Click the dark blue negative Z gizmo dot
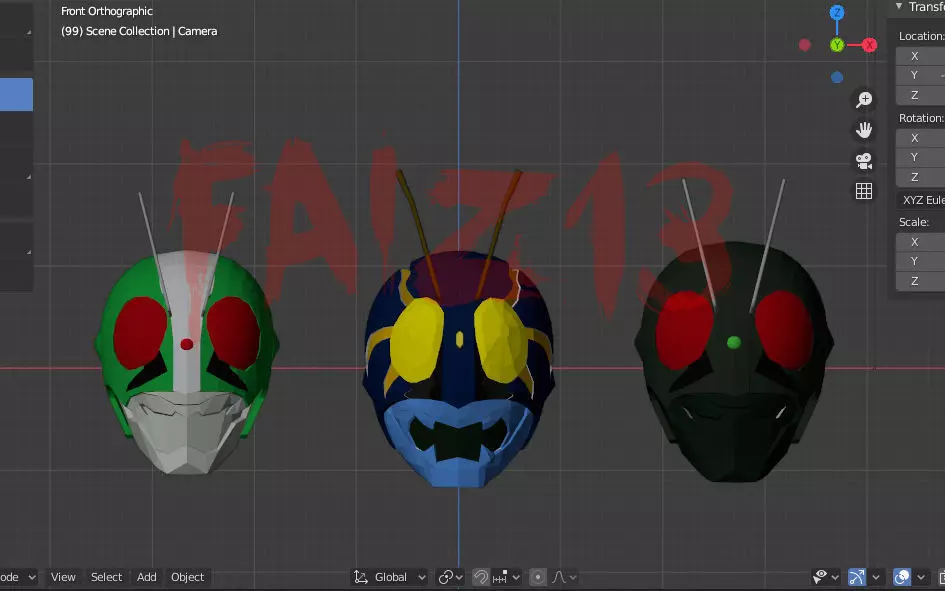Screen dimensions: 945x591 click(837, 77)
